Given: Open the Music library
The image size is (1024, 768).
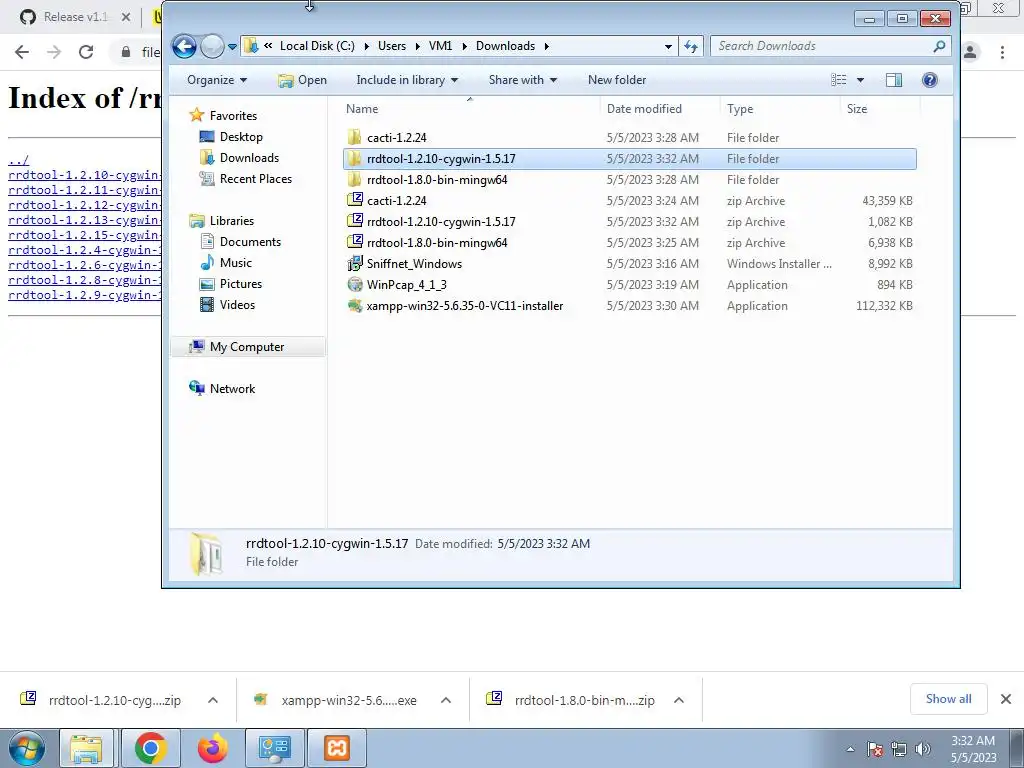Looking at the screenshot, I should tap(235, 263).
